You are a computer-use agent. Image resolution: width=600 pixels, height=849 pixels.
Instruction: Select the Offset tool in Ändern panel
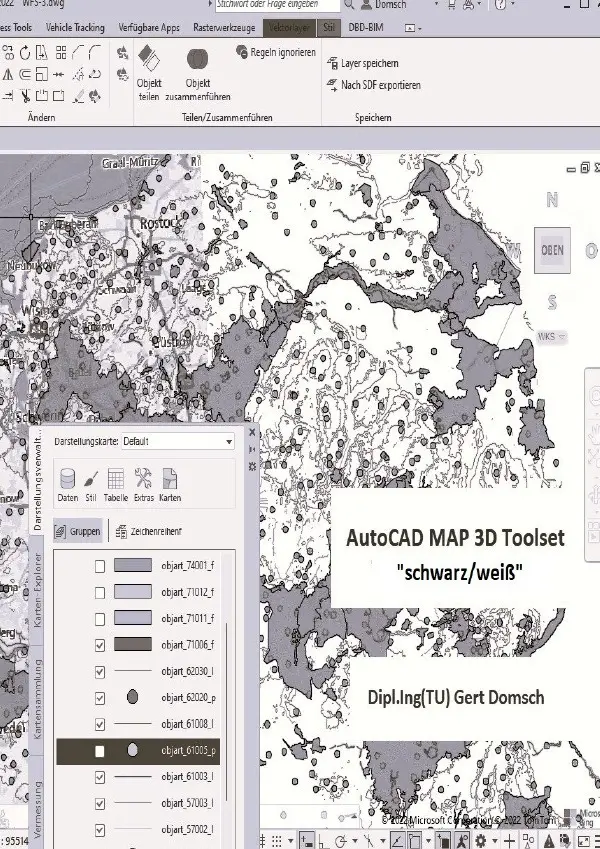[x=25, y=74]
